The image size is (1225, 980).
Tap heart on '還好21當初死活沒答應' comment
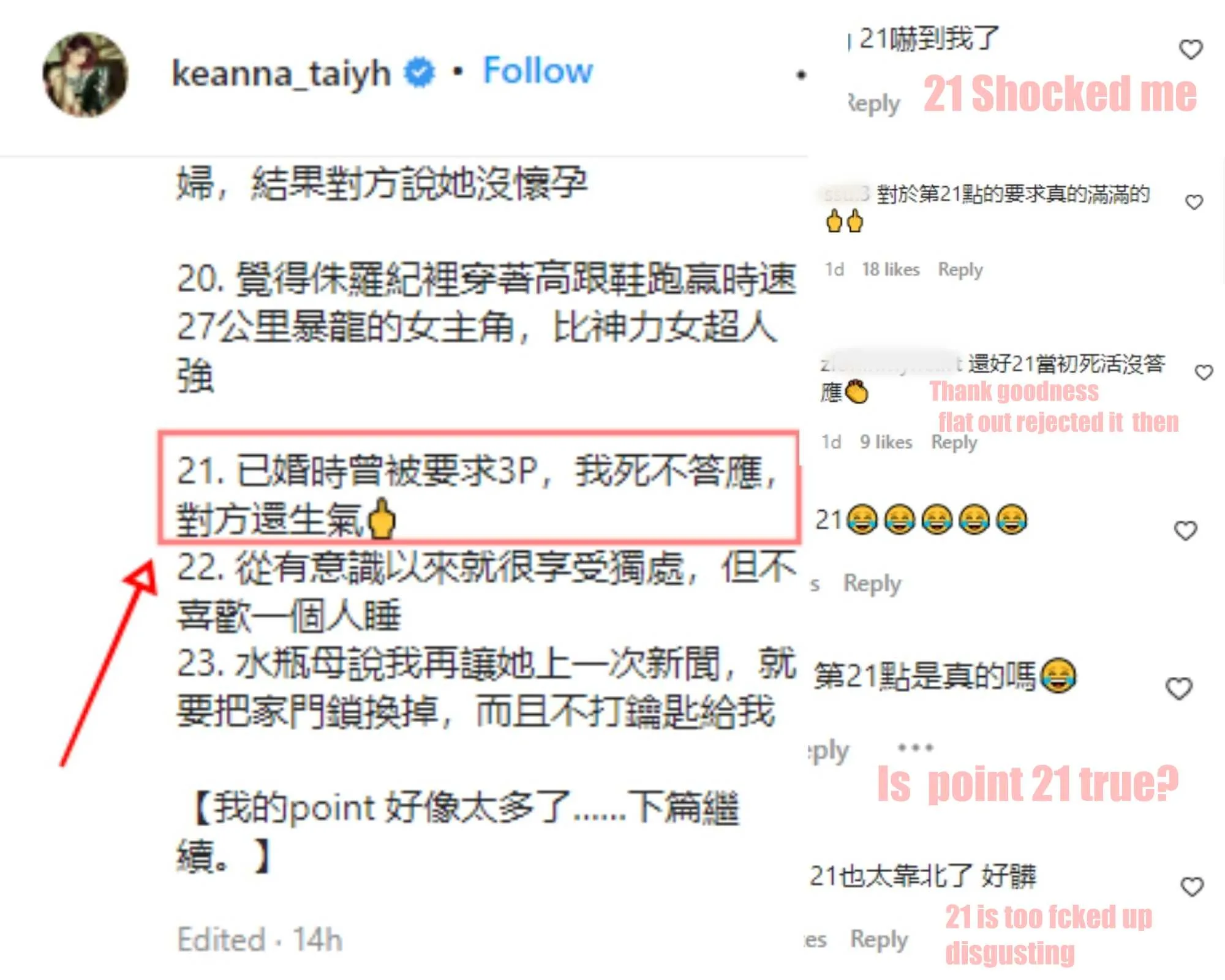1204,372
